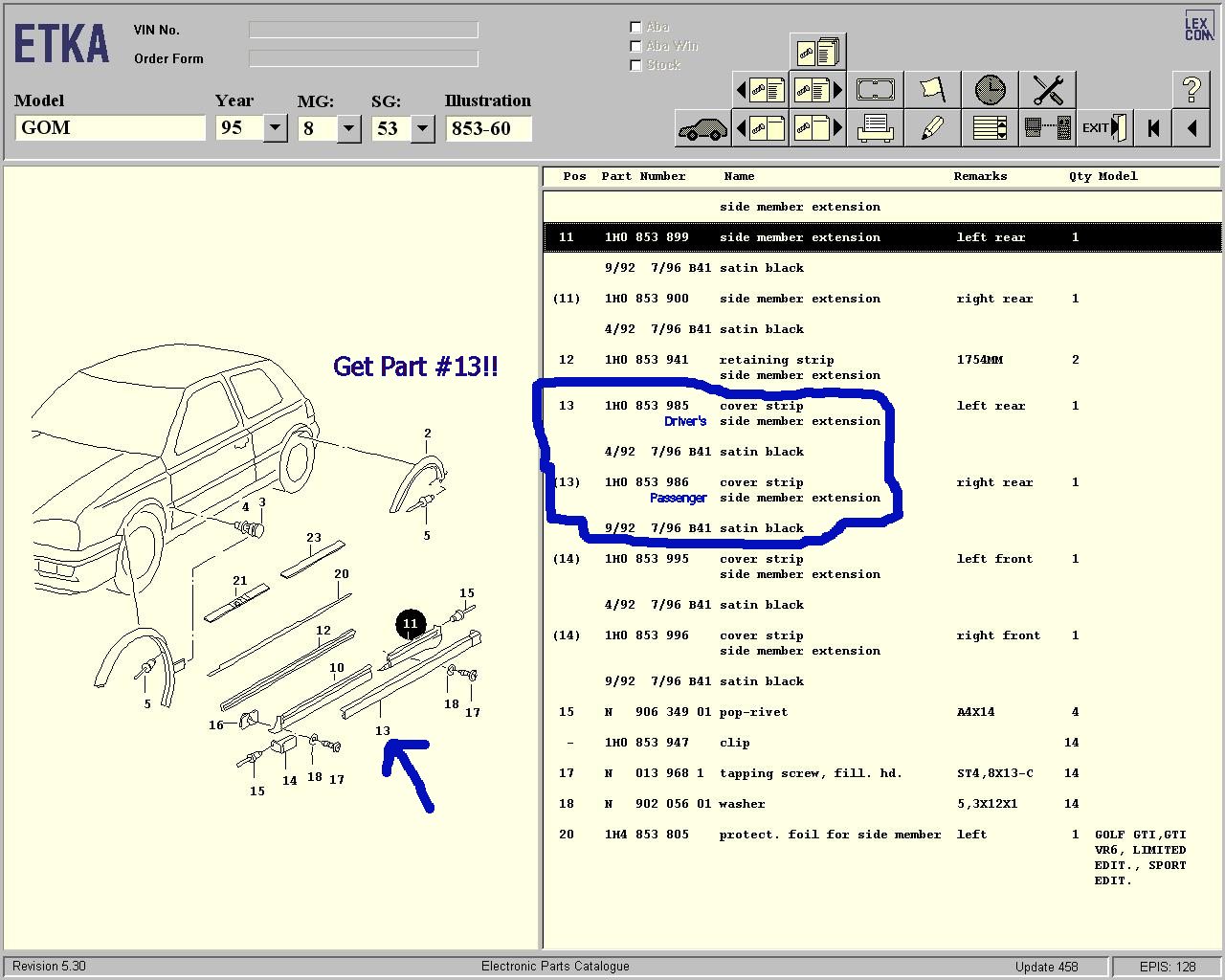Click the VIN No. input field
This screenshot has width=1225, height=980.
(x=364, y=31)
